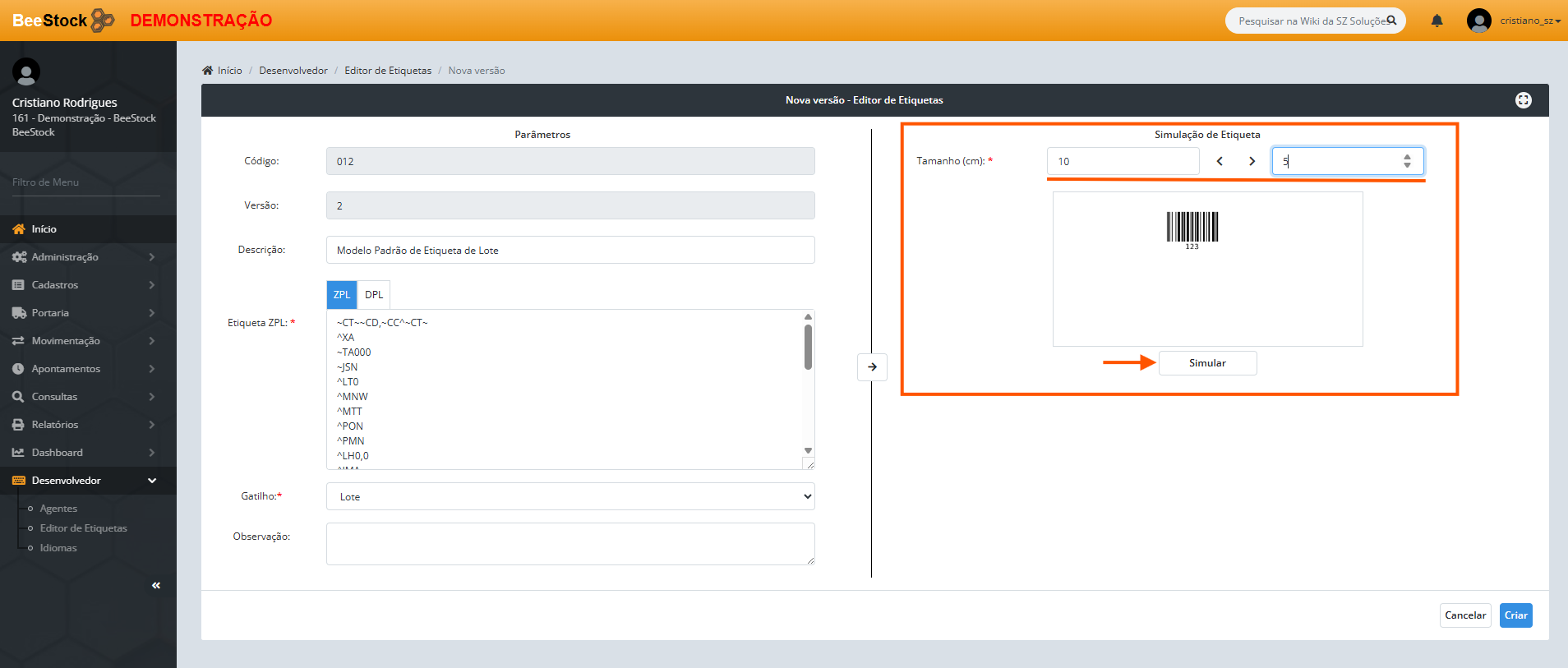
Task: Click the search magnifier in the Wiki search box
Action: 1391,21
